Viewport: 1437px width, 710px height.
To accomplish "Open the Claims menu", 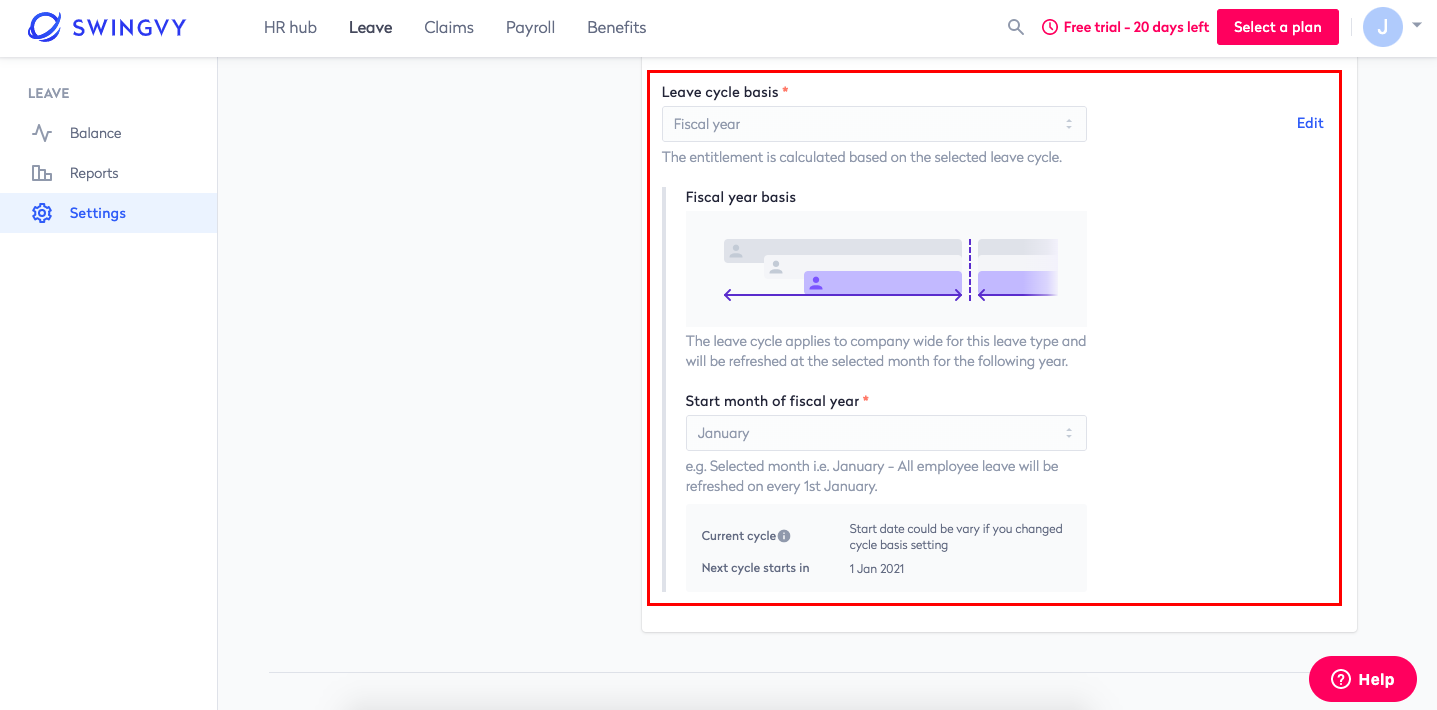I will point(449,27).
